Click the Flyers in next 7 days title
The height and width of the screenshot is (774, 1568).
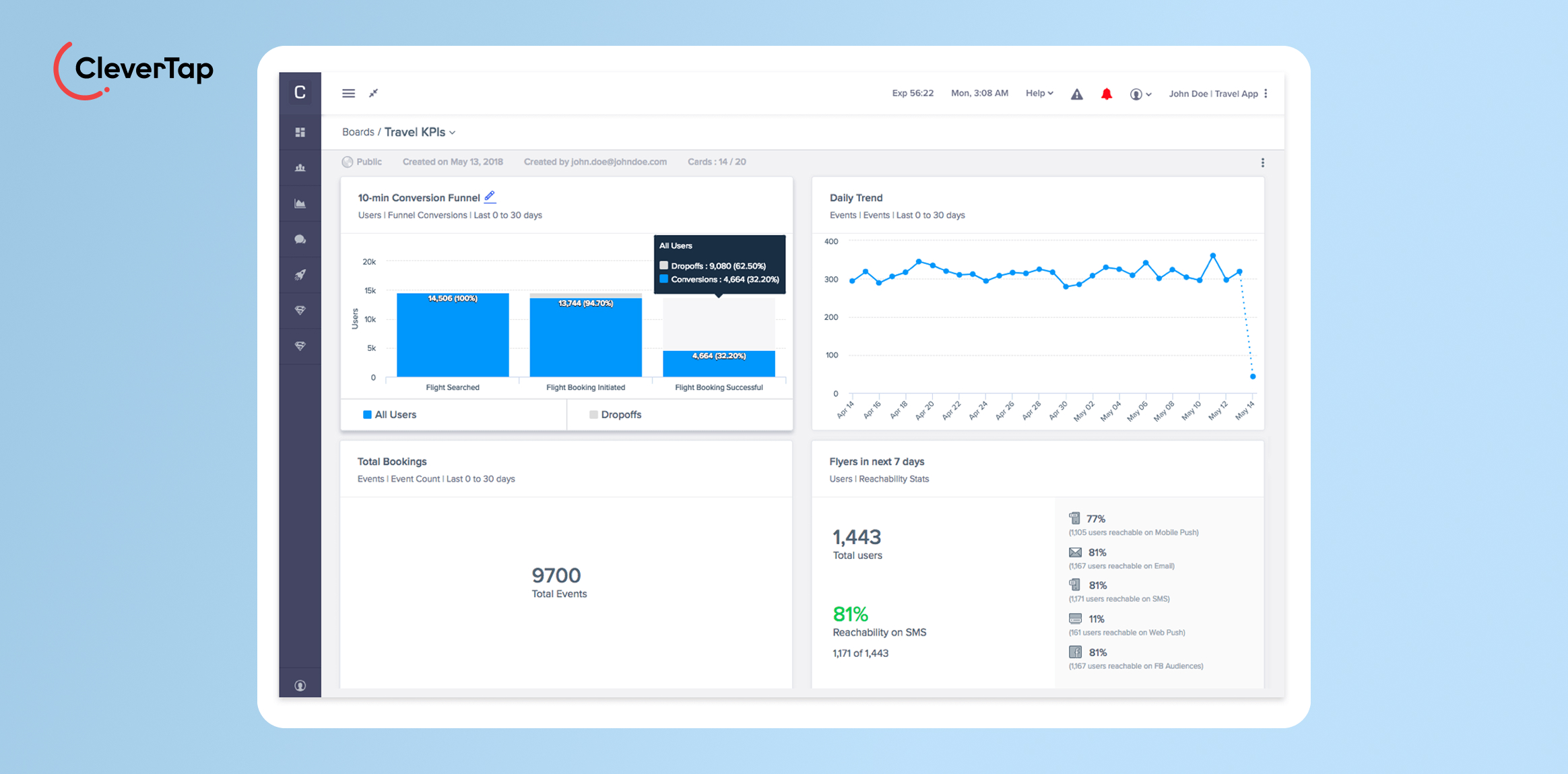(876, 462)
